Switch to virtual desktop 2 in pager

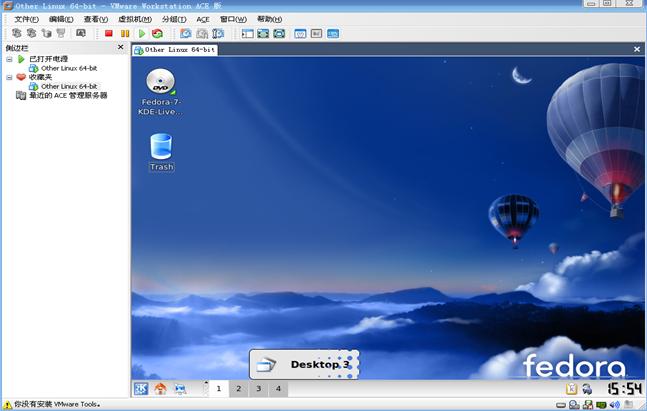point(238,389)
